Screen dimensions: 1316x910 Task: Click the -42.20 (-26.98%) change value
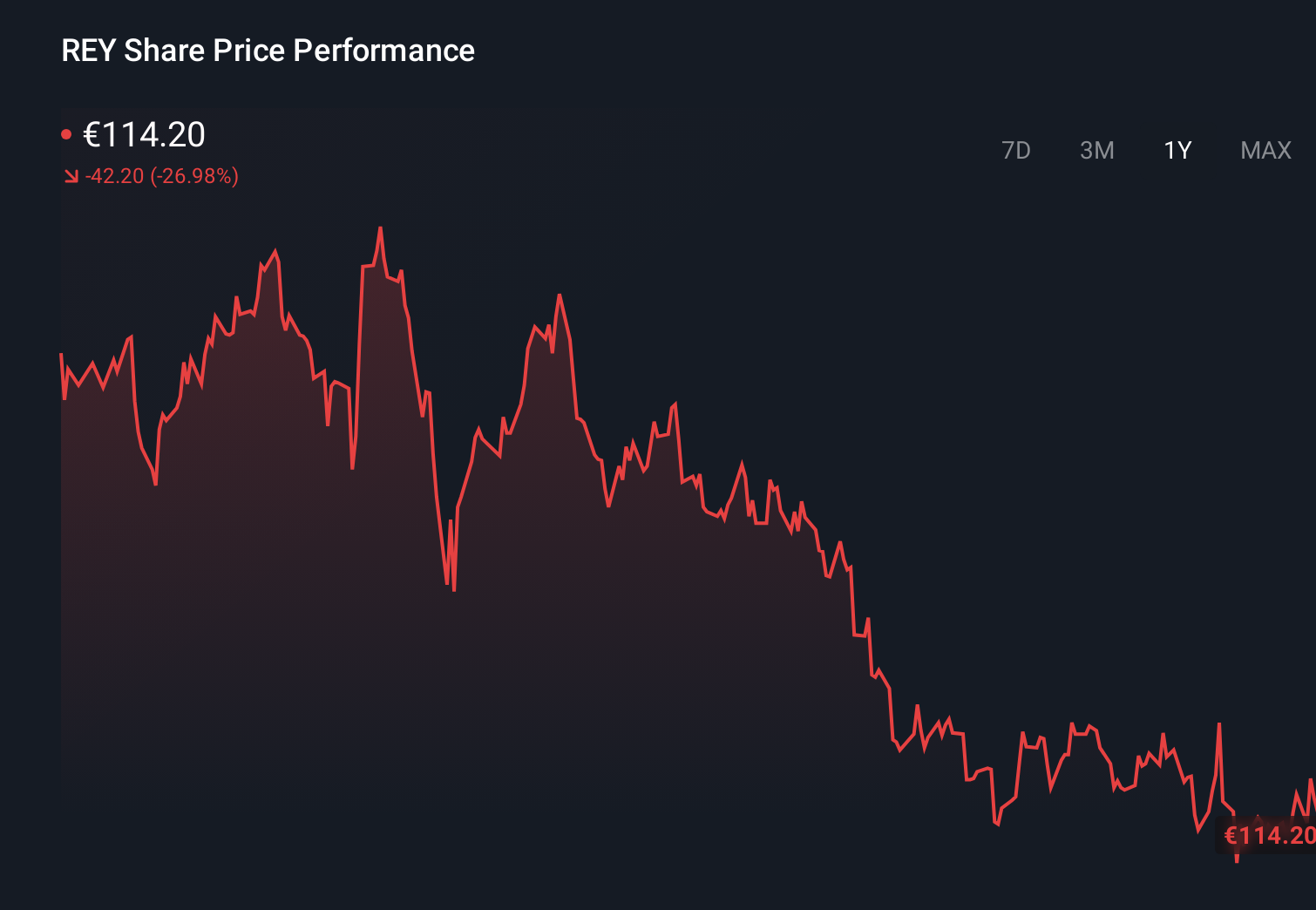click(x=161, y=177)
